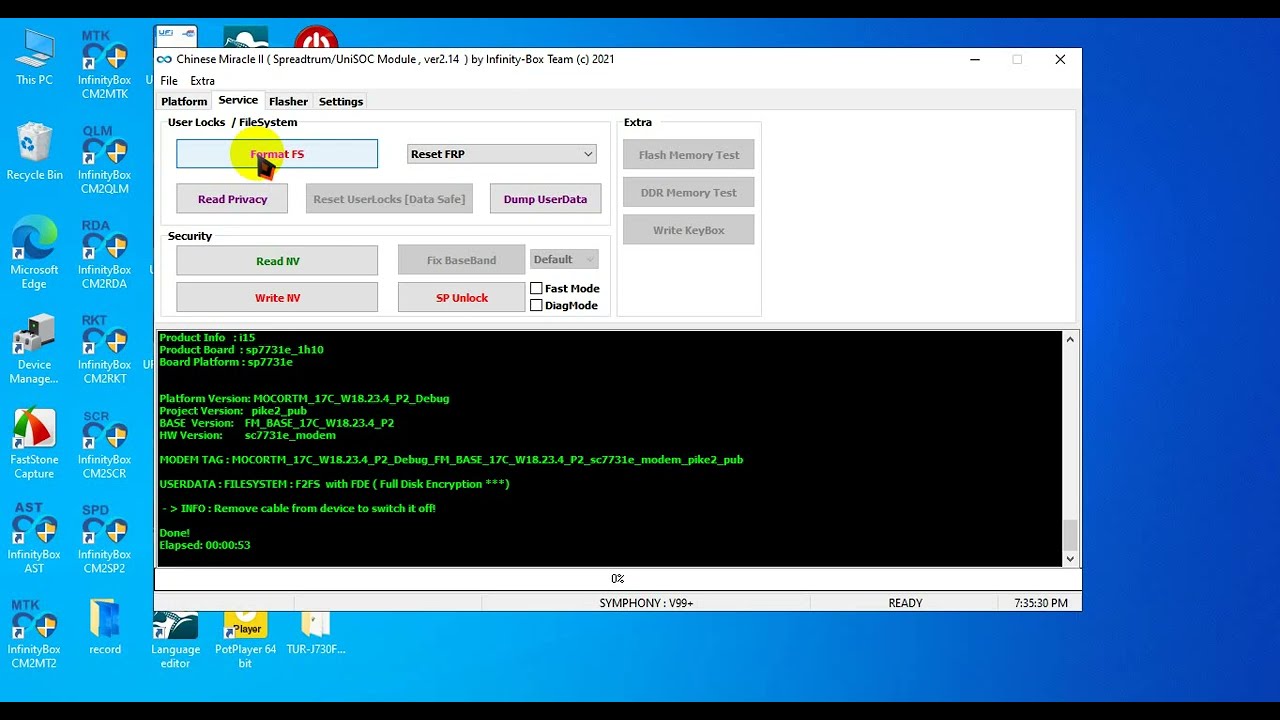Click Product Board sp7731e_1h10 line
This screenshot has width=1280, height=720.
[x=241, y=350]
